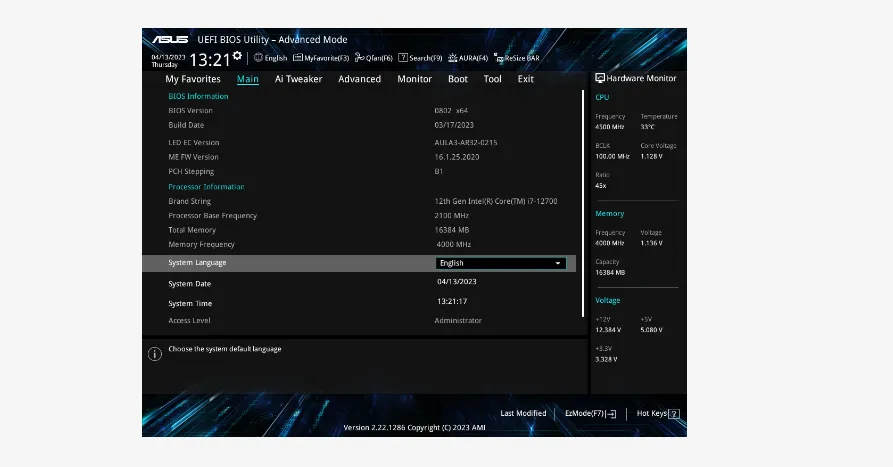Open the Advanced tab
The image size is (893, 467).
[x=359, y=79]
